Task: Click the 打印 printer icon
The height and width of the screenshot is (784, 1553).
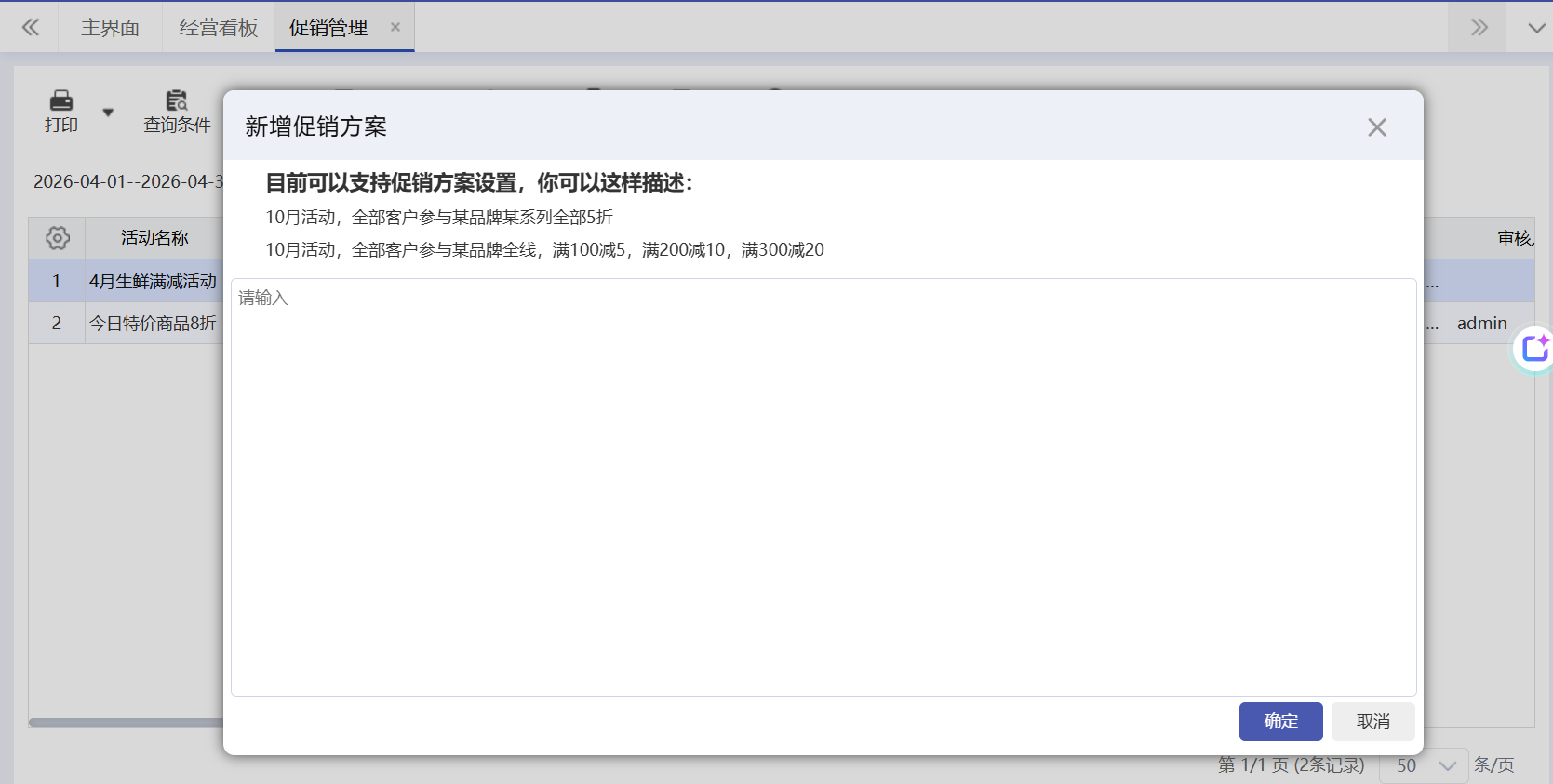Action: [61, 101]
